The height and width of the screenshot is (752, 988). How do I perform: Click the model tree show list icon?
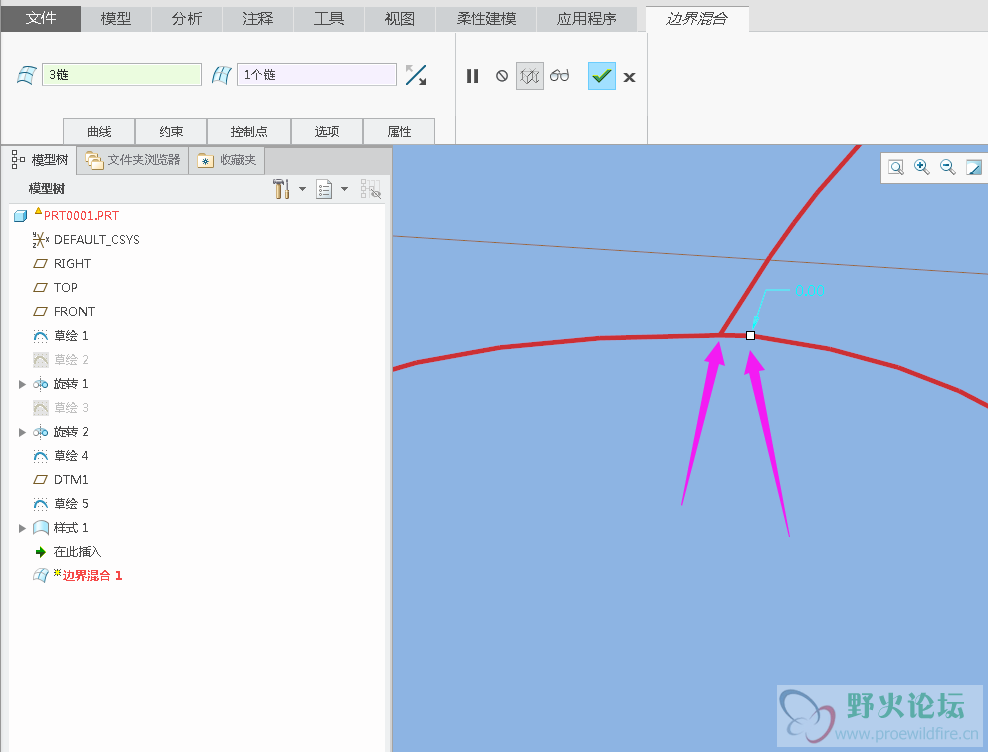pyautogui.click(x=324, y=188)
